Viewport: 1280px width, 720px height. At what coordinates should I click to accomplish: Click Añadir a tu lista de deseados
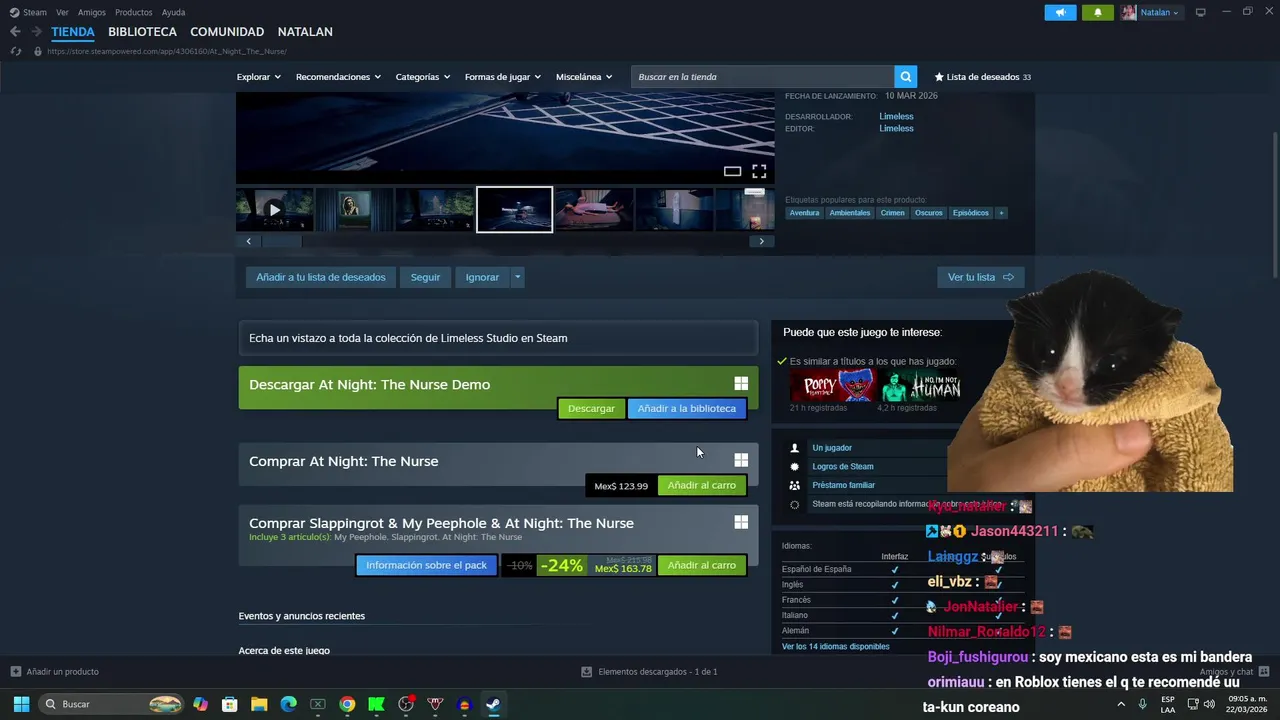(x=321, y=277)
